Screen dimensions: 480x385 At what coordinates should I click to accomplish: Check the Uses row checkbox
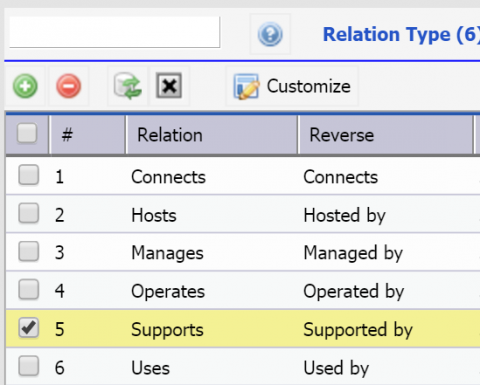click(x=29, y=366)
